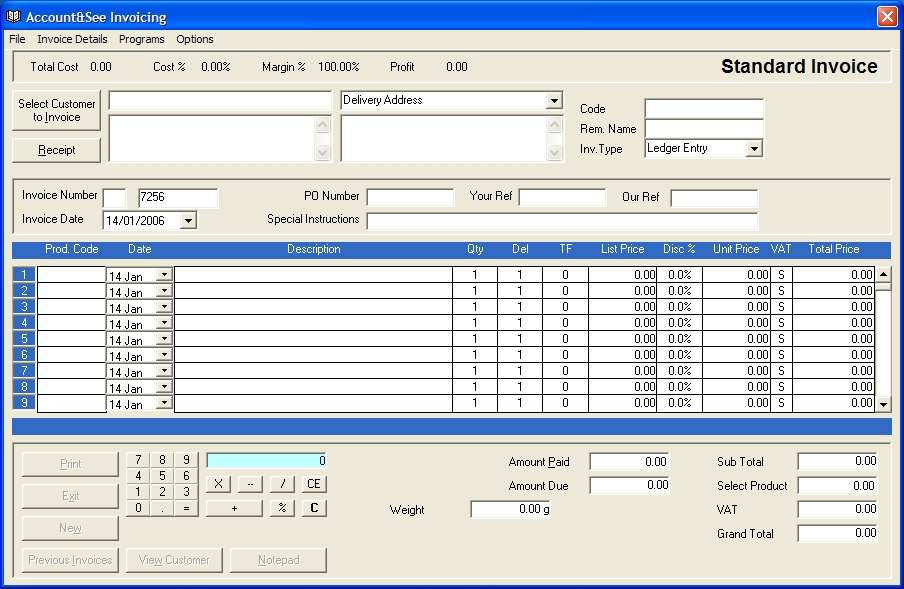Click calculator digit 8
Viewport: 904px width, 589px height.
point(162,460)
